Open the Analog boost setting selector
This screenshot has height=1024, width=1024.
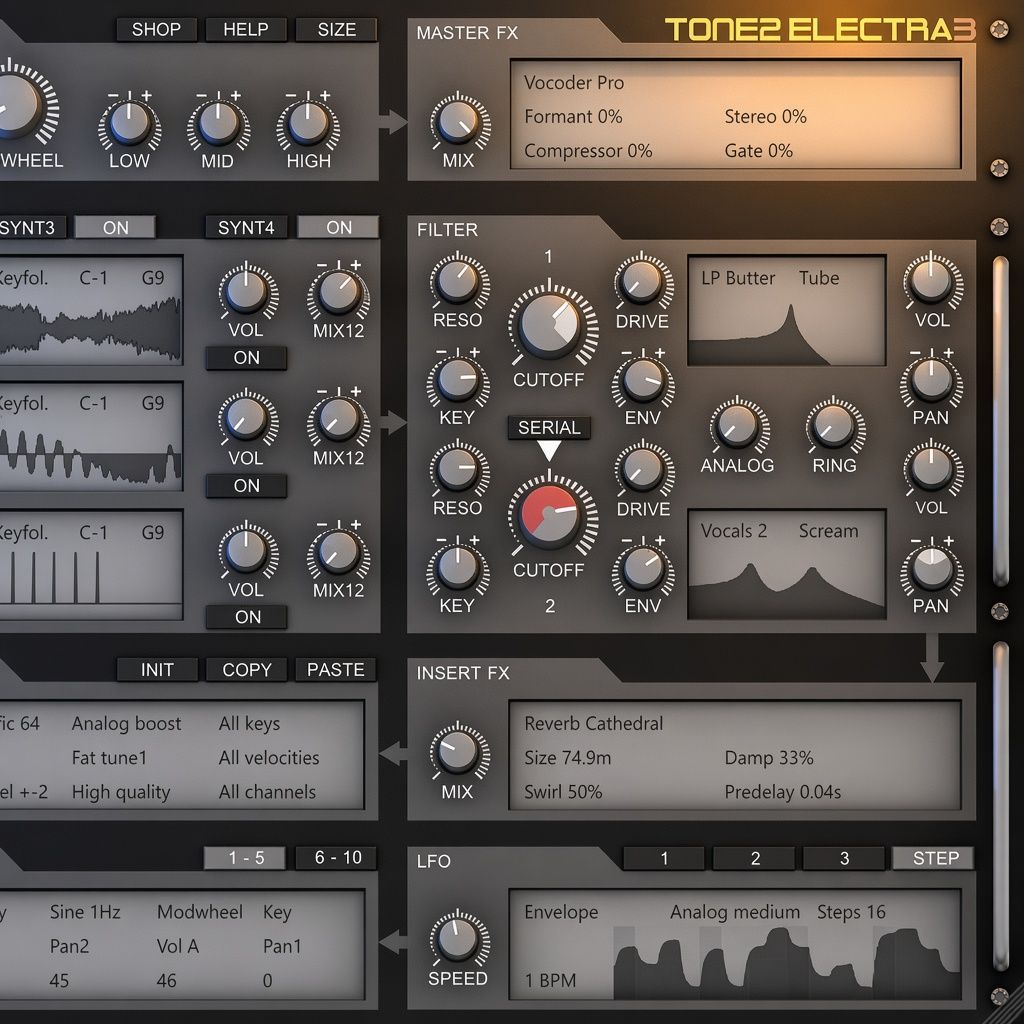[x=126, y=724]
